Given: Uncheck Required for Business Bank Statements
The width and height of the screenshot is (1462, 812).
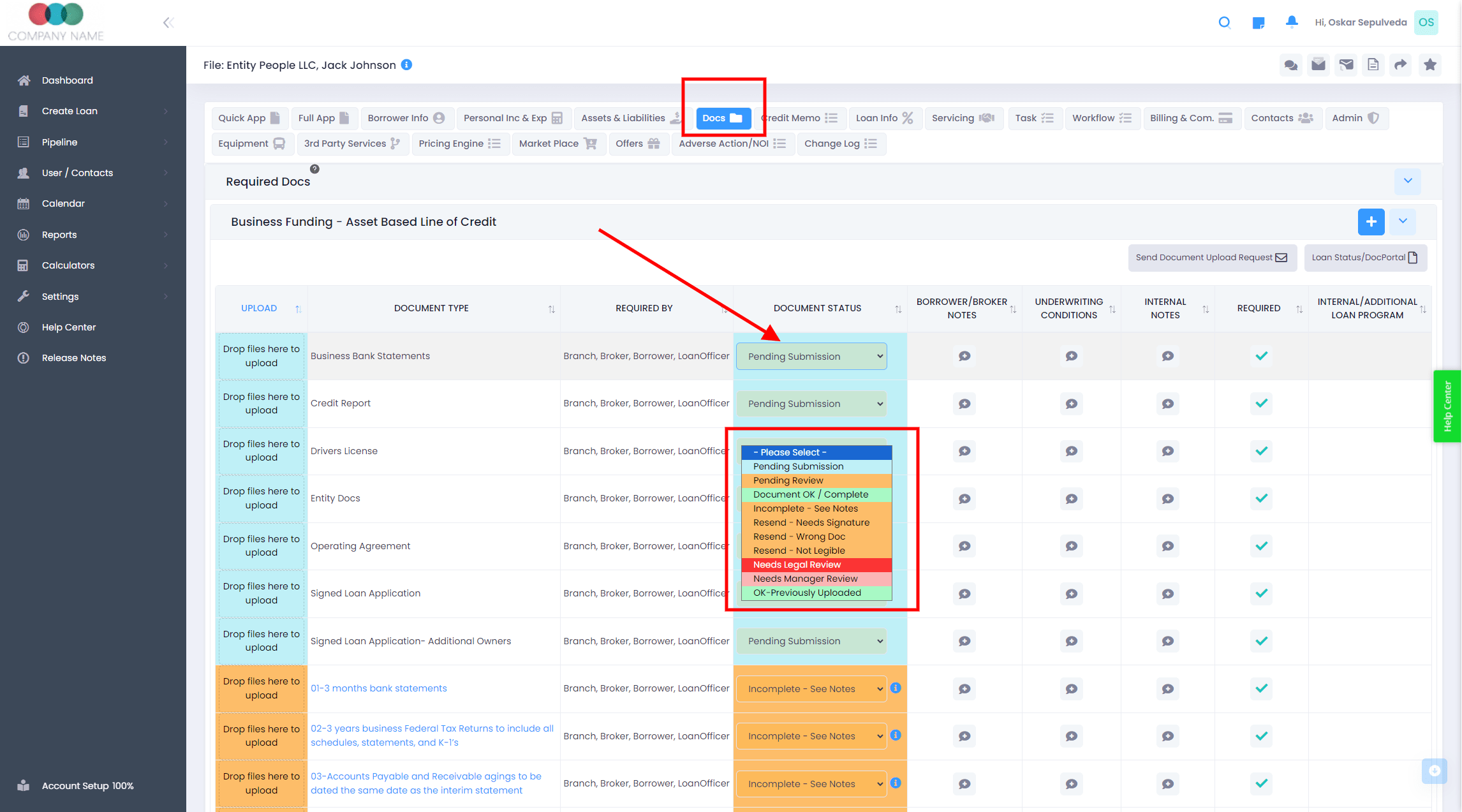Looking at the screenshot, I should (1261, 356).
